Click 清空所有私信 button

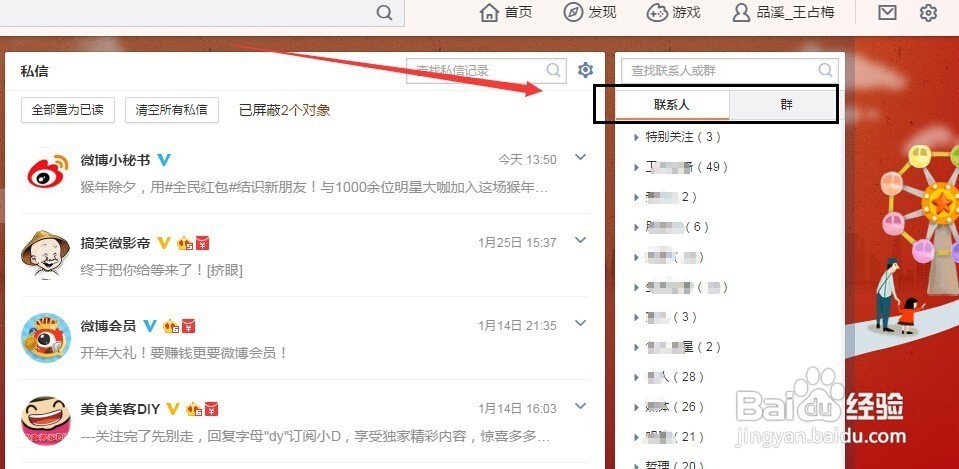point(172,110)
